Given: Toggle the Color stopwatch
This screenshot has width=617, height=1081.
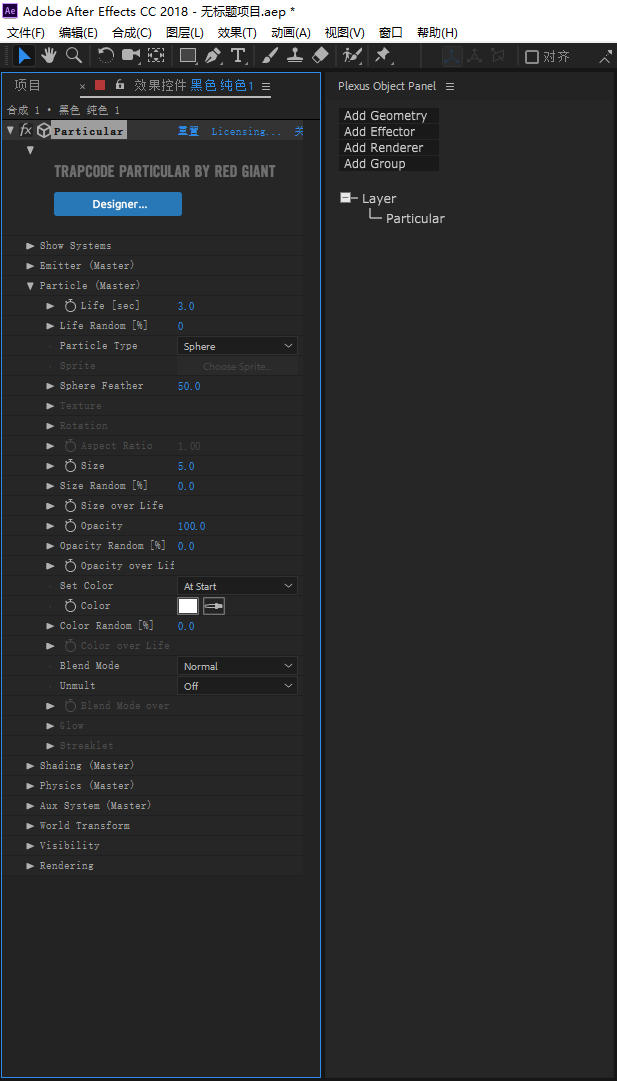Looking at the screenshot, I should [70, 605].
